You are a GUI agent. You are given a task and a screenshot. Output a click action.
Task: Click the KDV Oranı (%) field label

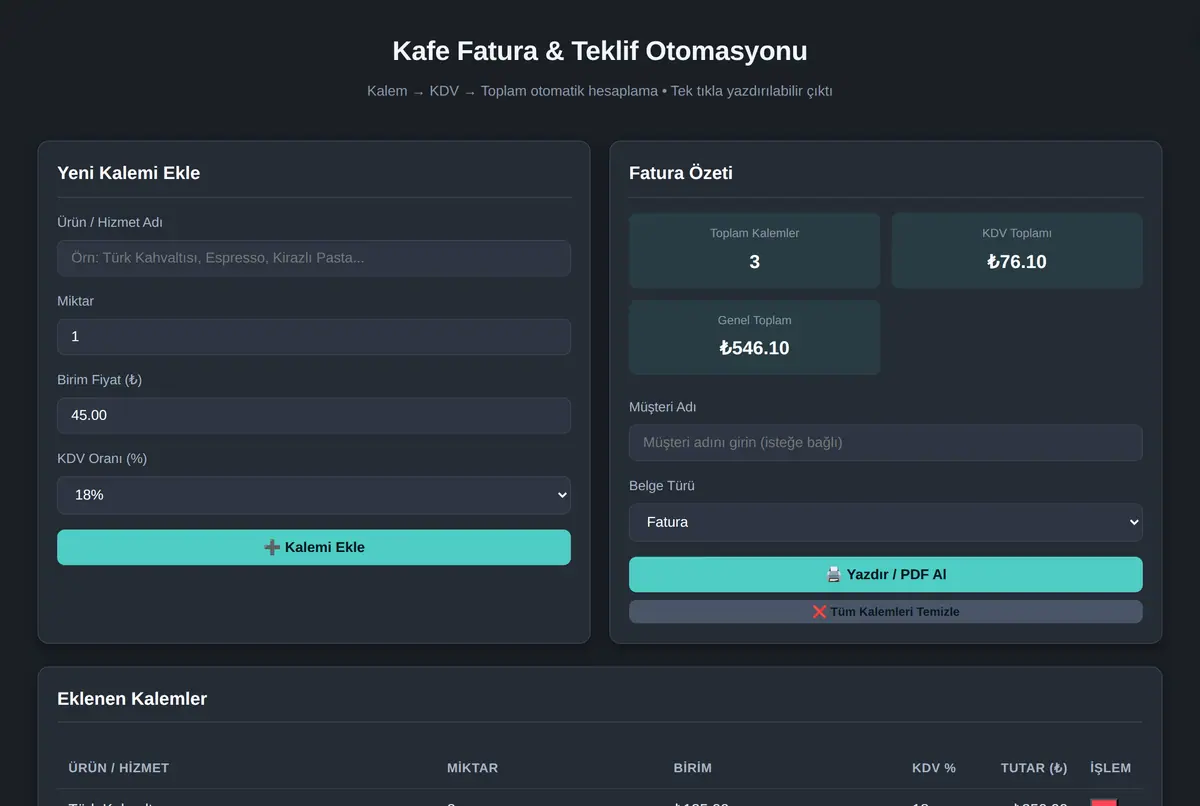tap(102, 458)
